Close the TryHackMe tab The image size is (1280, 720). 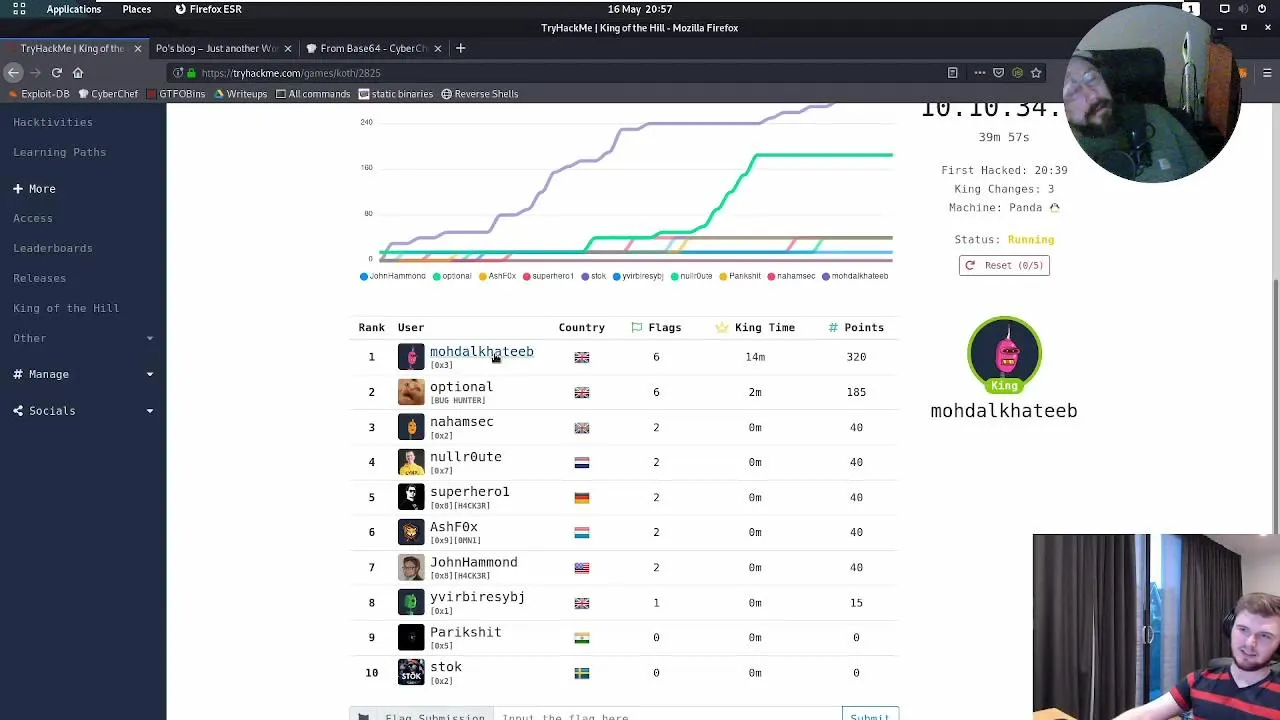(x=137, y=48)
